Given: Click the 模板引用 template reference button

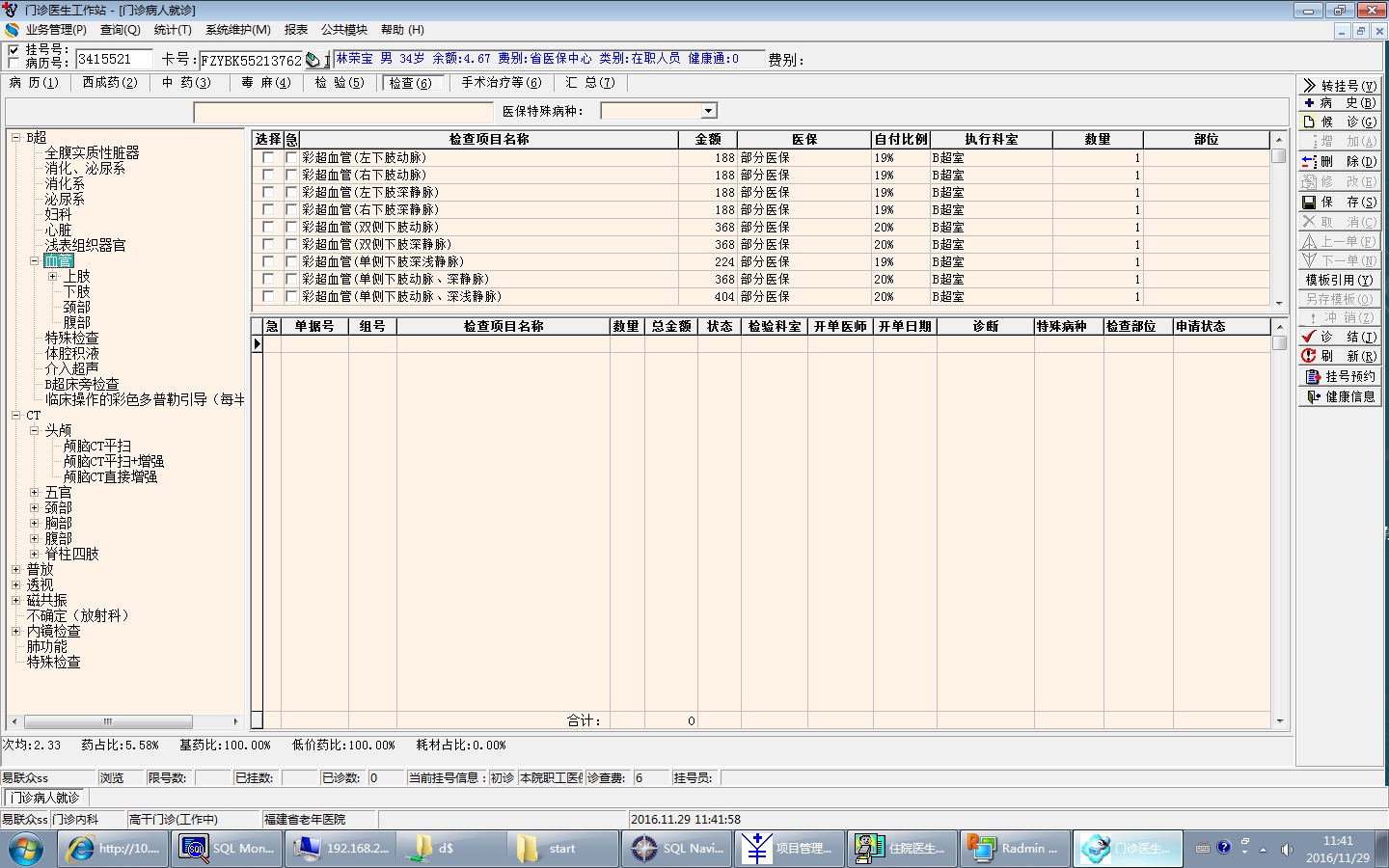Looking at the screenshot, I should pos(1340,280).
